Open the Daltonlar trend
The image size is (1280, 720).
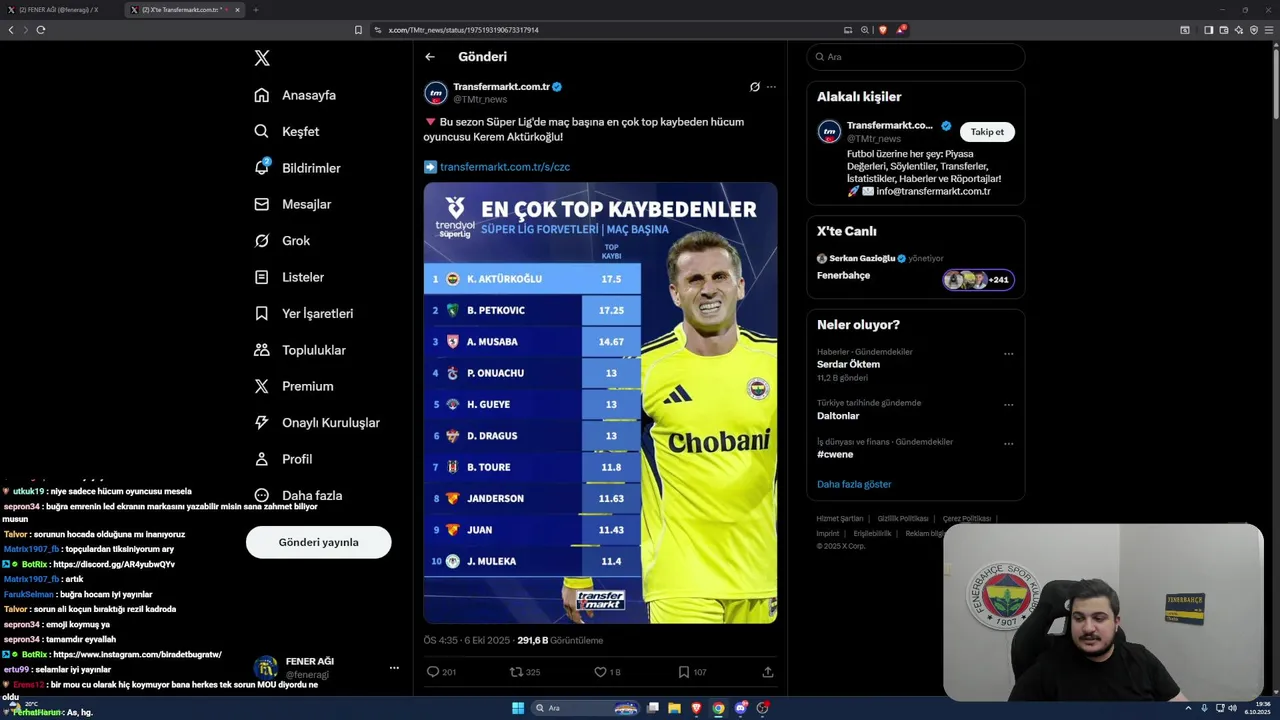838,416
